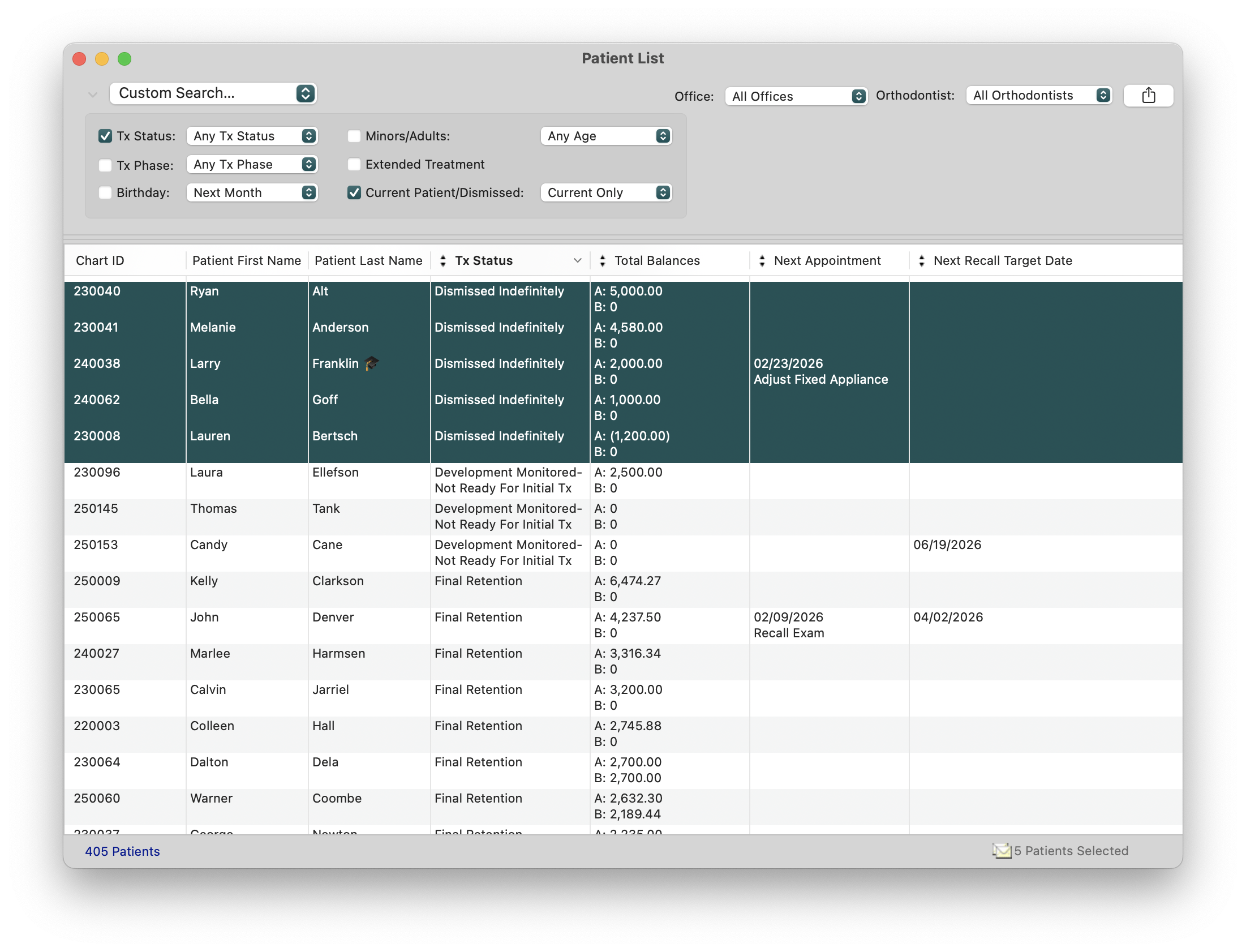Image resolution: width=1246 pixels, height=952 pixels.
Task: Toggle the Tx Phase checkbox
Action: pos(105,165)
